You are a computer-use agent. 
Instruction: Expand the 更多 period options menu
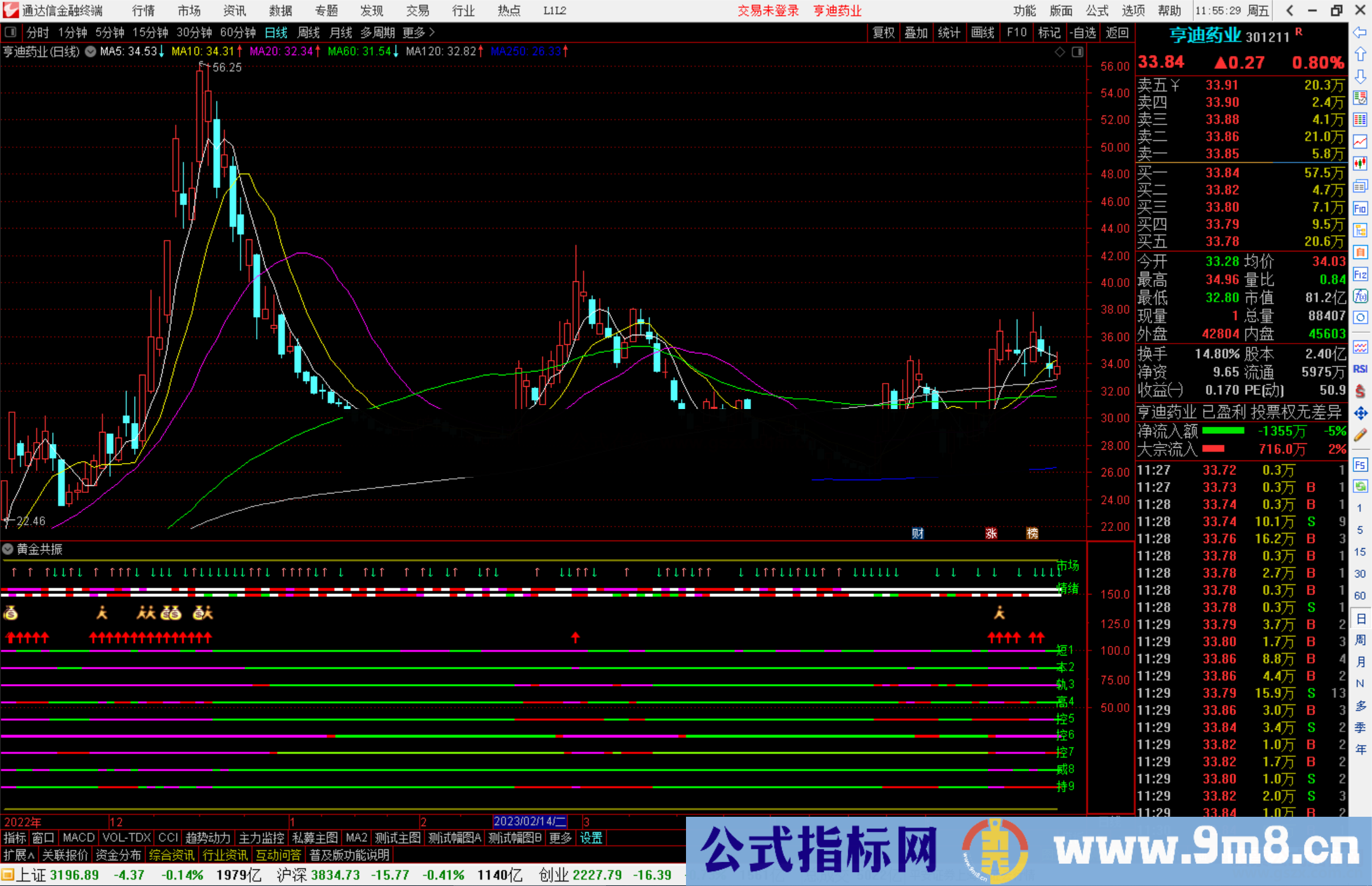(x=413, y=32)
